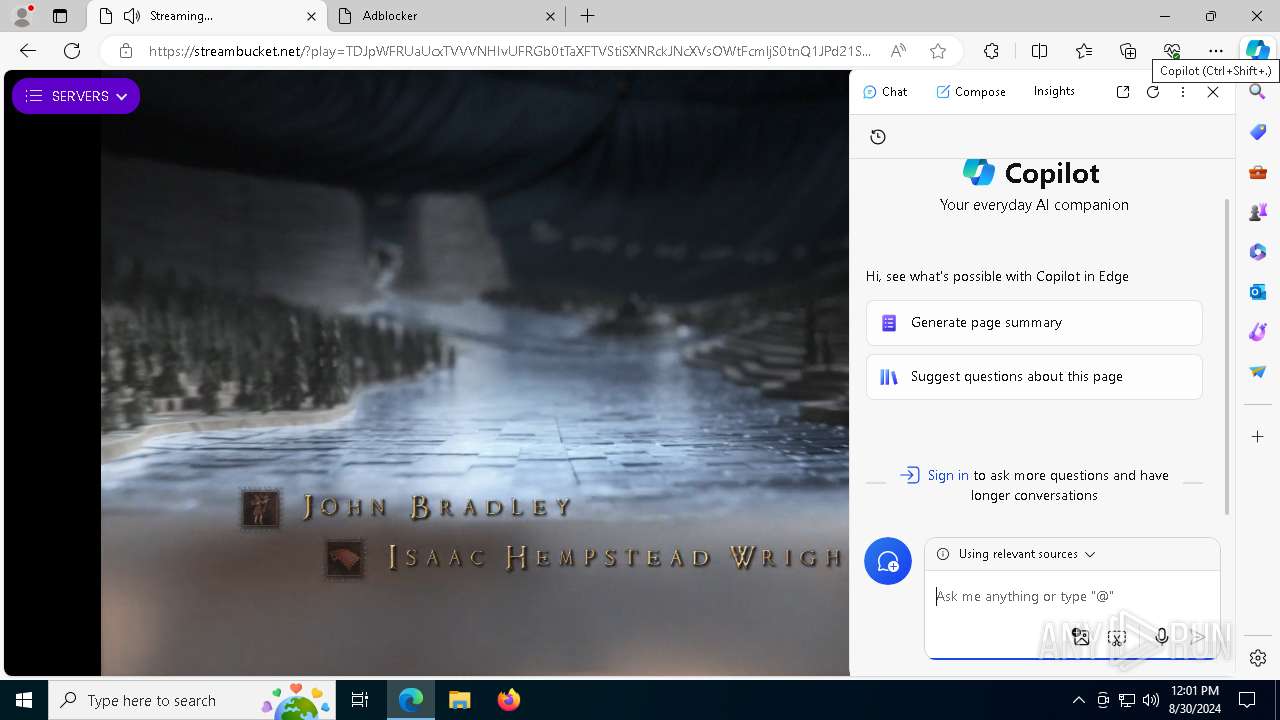Screen dimensions: 1280x720
Task: Open Copilot link in new tab
Action: point(1123,92)
